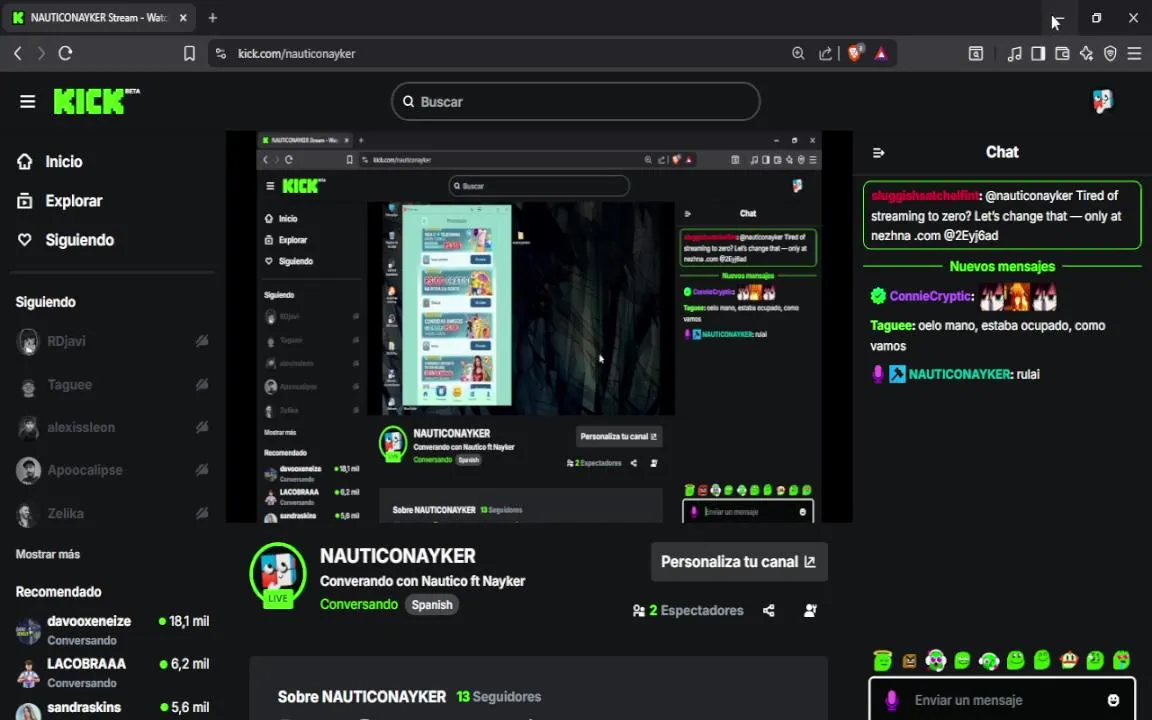Click the user icon beside share
The image size is (1152, 720).
coord(810,611)
